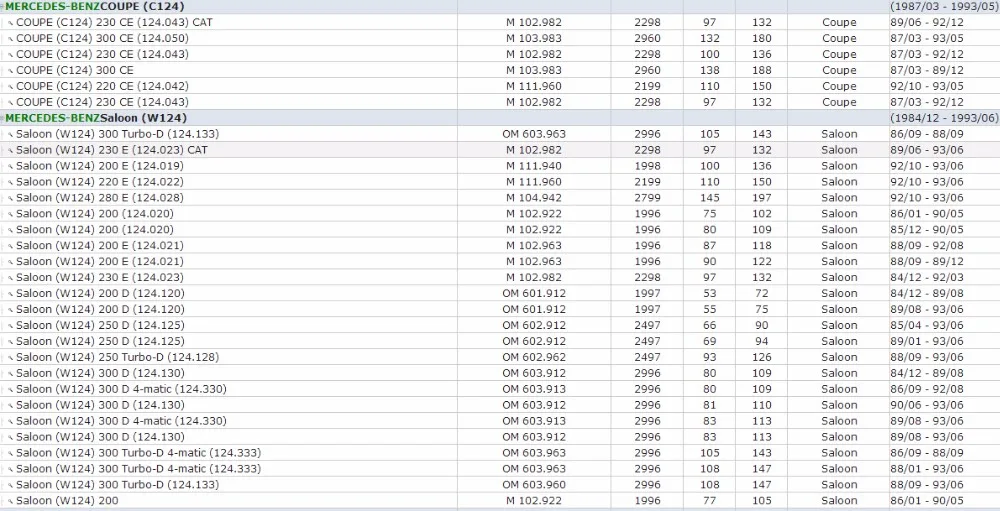Click the kW value 77 in the last row

pos(710,501)
